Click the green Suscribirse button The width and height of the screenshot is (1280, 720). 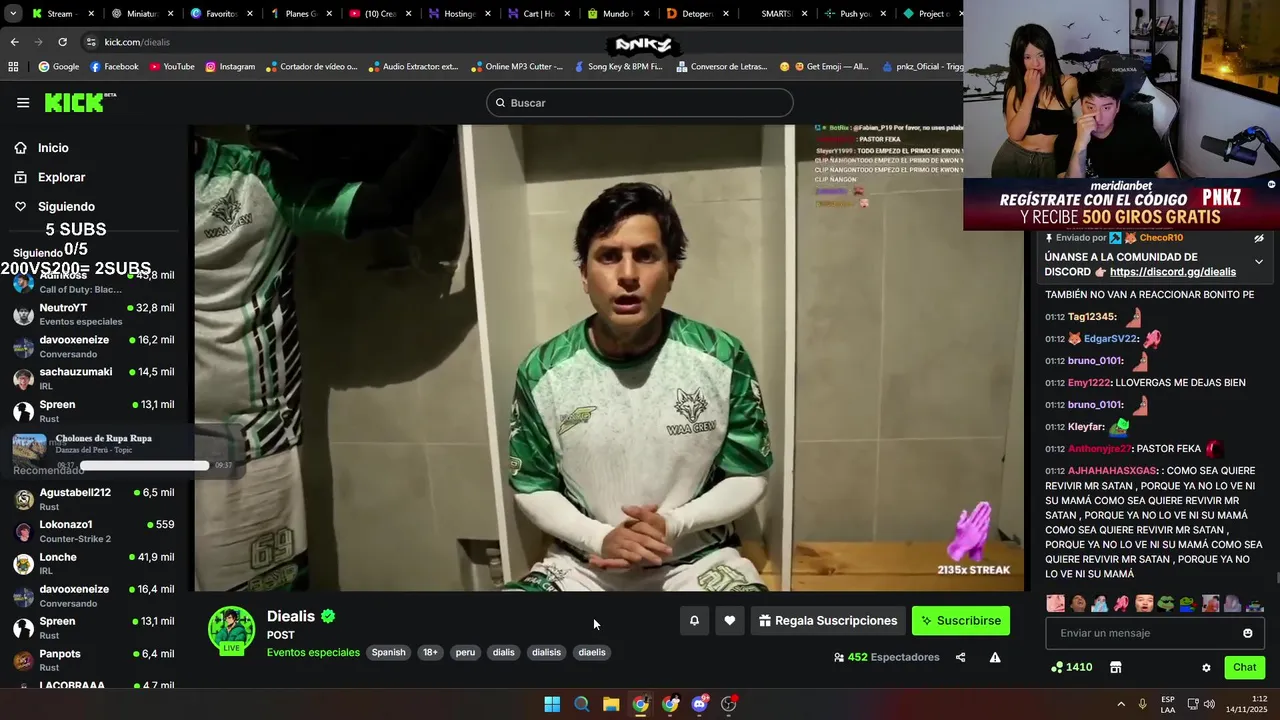click(x=961, y=621)
